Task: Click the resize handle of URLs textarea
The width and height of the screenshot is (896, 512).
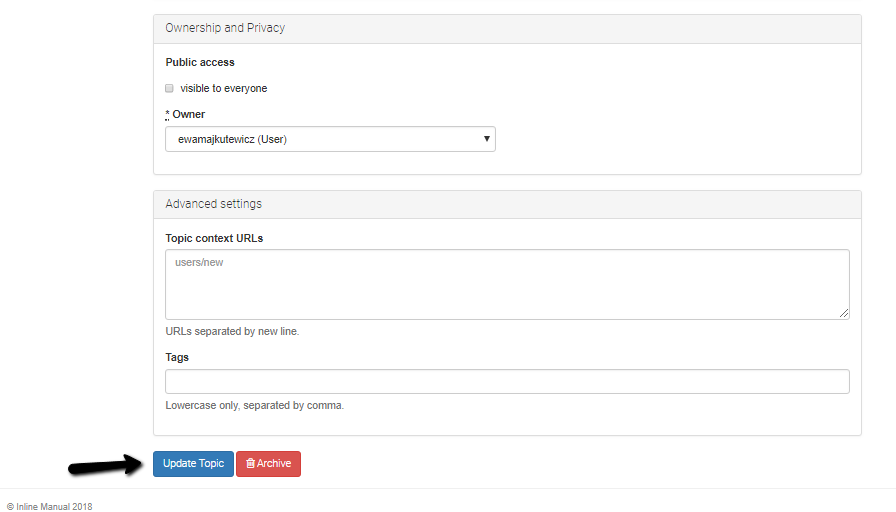Action: pyautogui.click(x=843, y=313)
